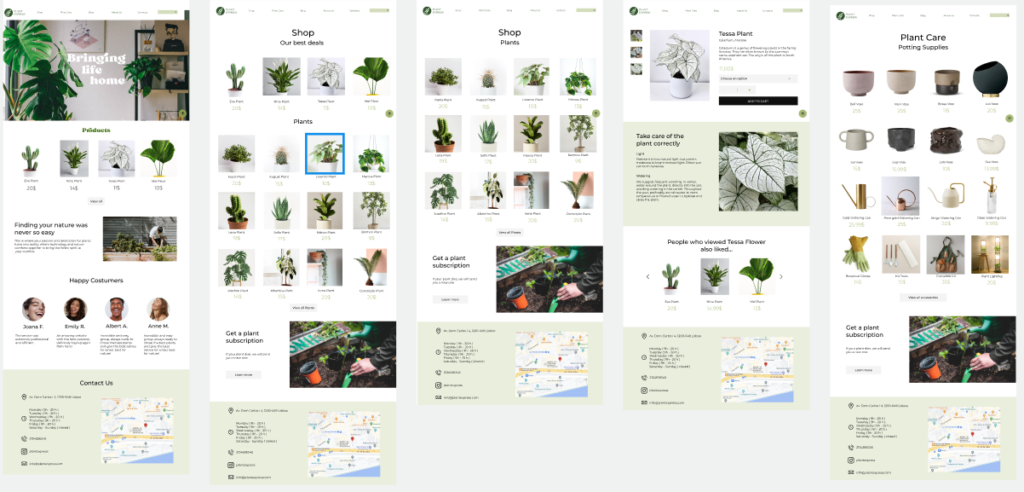Select the top Tessa Plant gallery thumbnail

click(636, 36)
